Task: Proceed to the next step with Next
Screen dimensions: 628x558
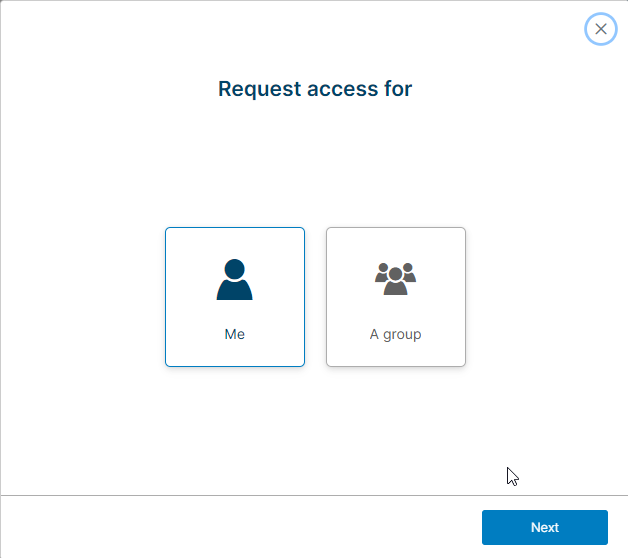Action: click(x=545, y=527)
